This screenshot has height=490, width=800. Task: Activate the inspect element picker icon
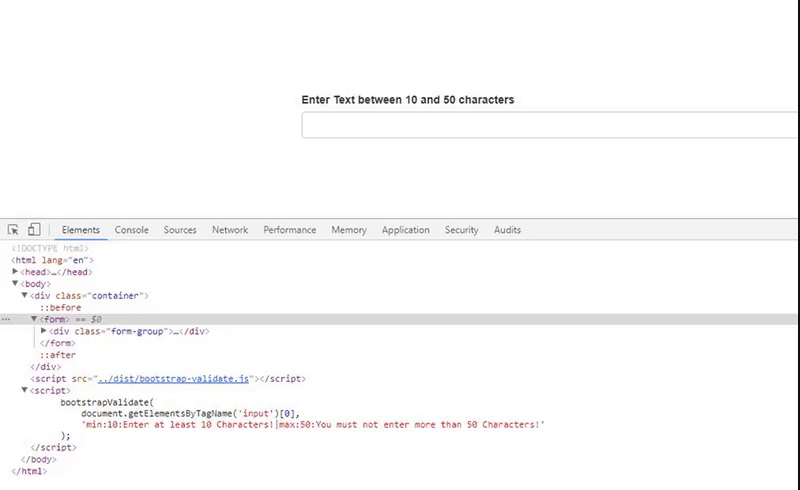point(13,230)
